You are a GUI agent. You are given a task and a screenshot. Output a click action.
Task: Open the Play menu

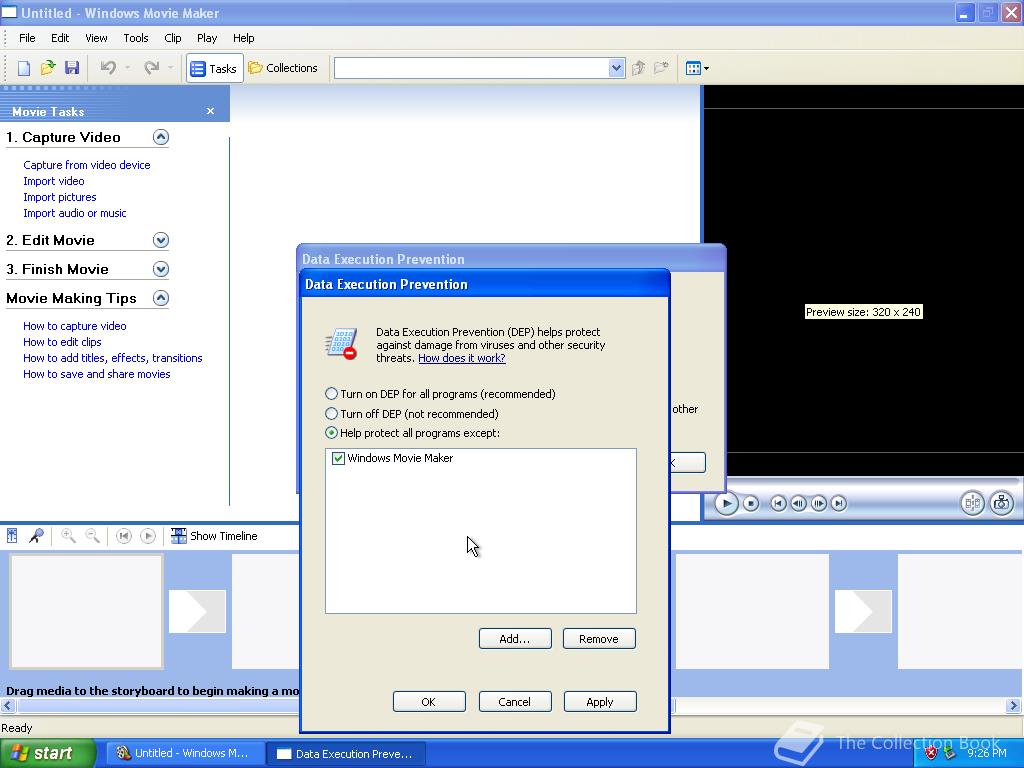point(207,38)
